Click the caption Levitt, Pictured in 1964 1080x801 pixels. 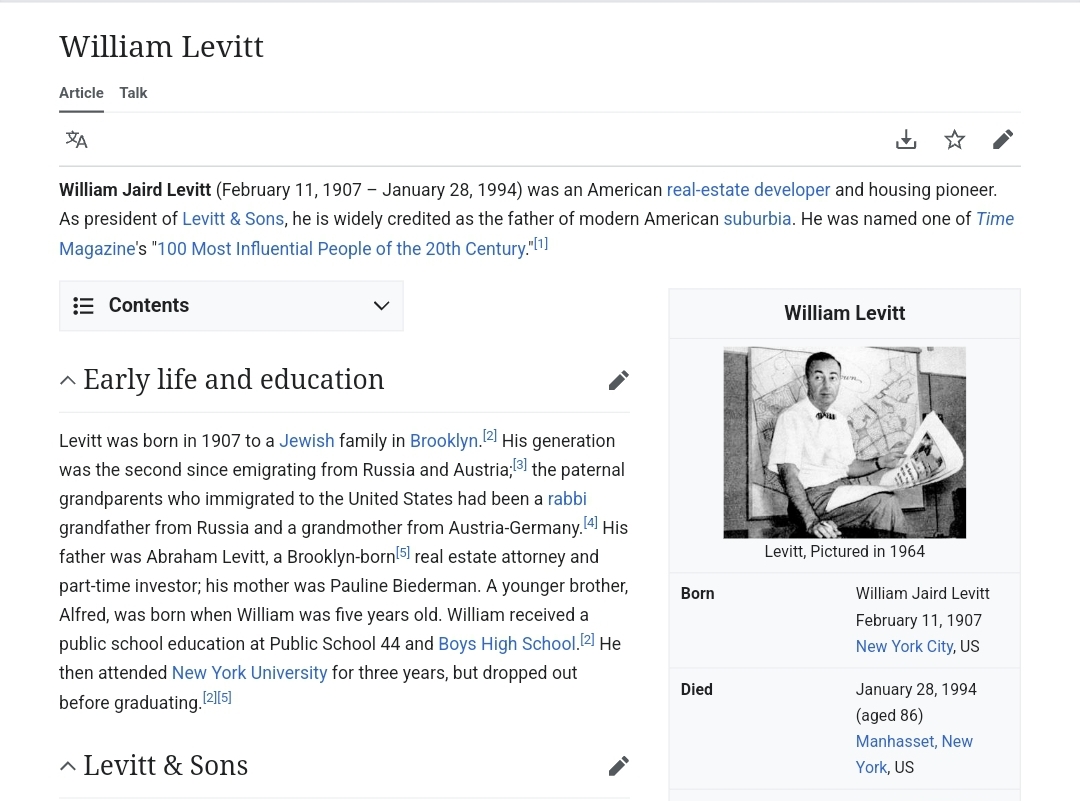click(844, 552)
